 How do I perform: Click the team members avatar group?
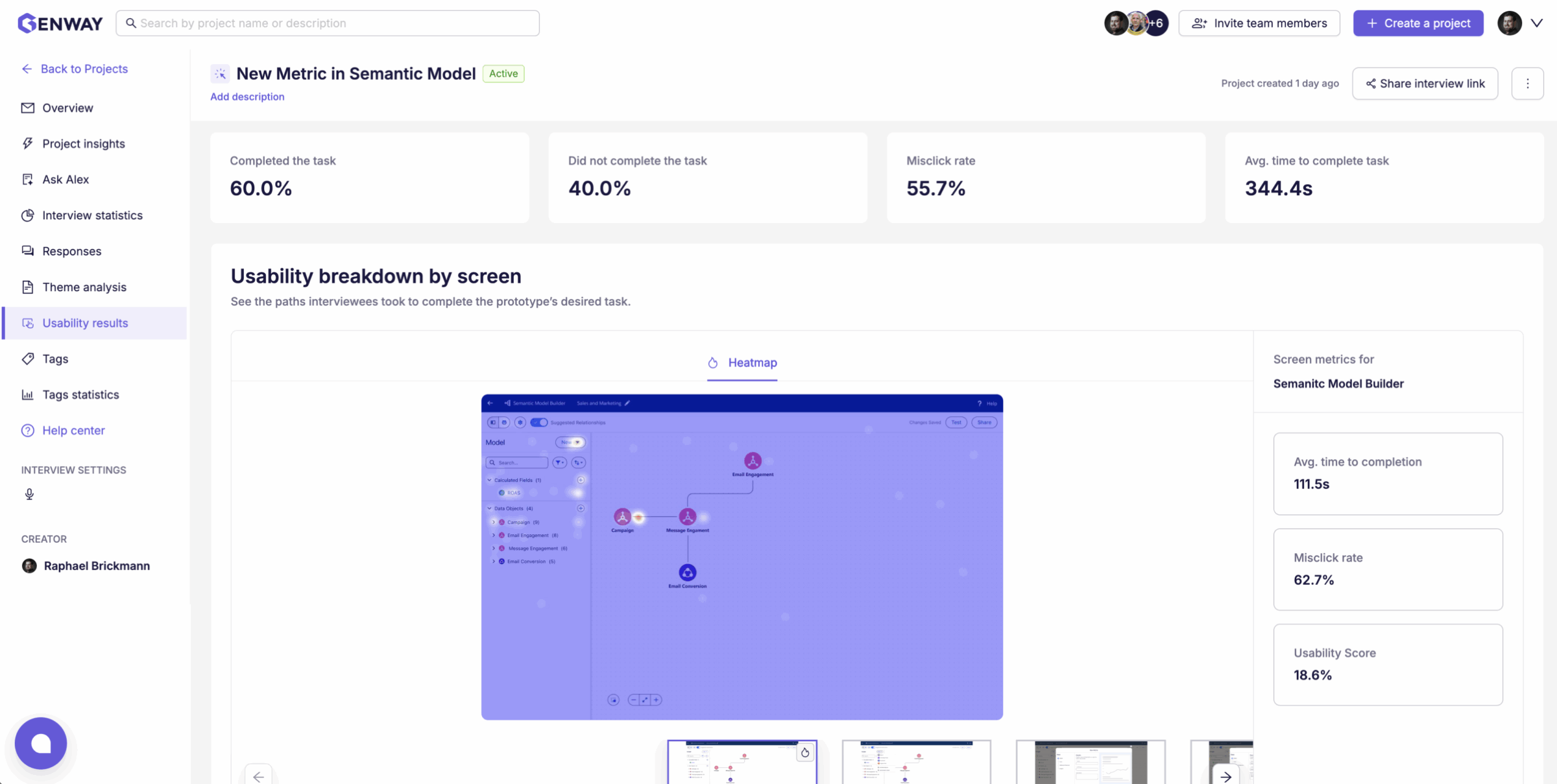click(x=1135, y=23)
